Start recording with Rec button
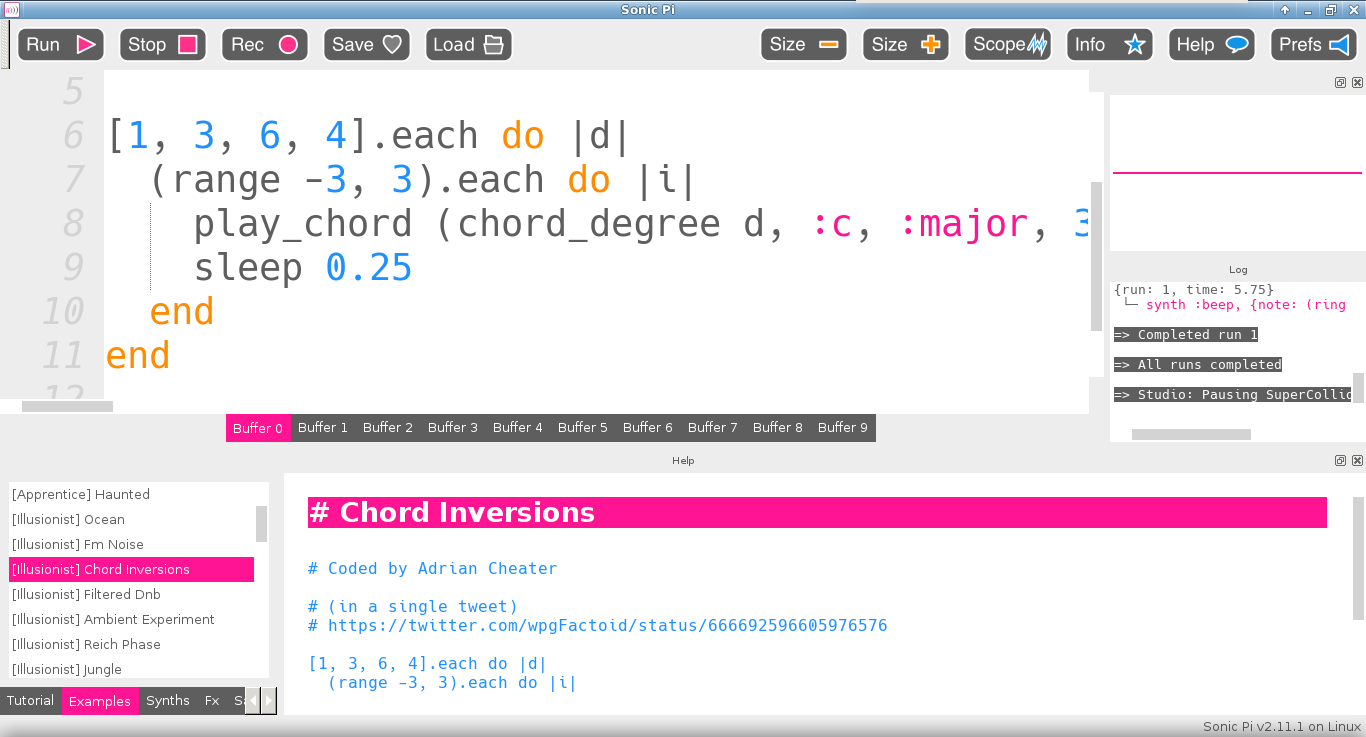 [265, 44]
